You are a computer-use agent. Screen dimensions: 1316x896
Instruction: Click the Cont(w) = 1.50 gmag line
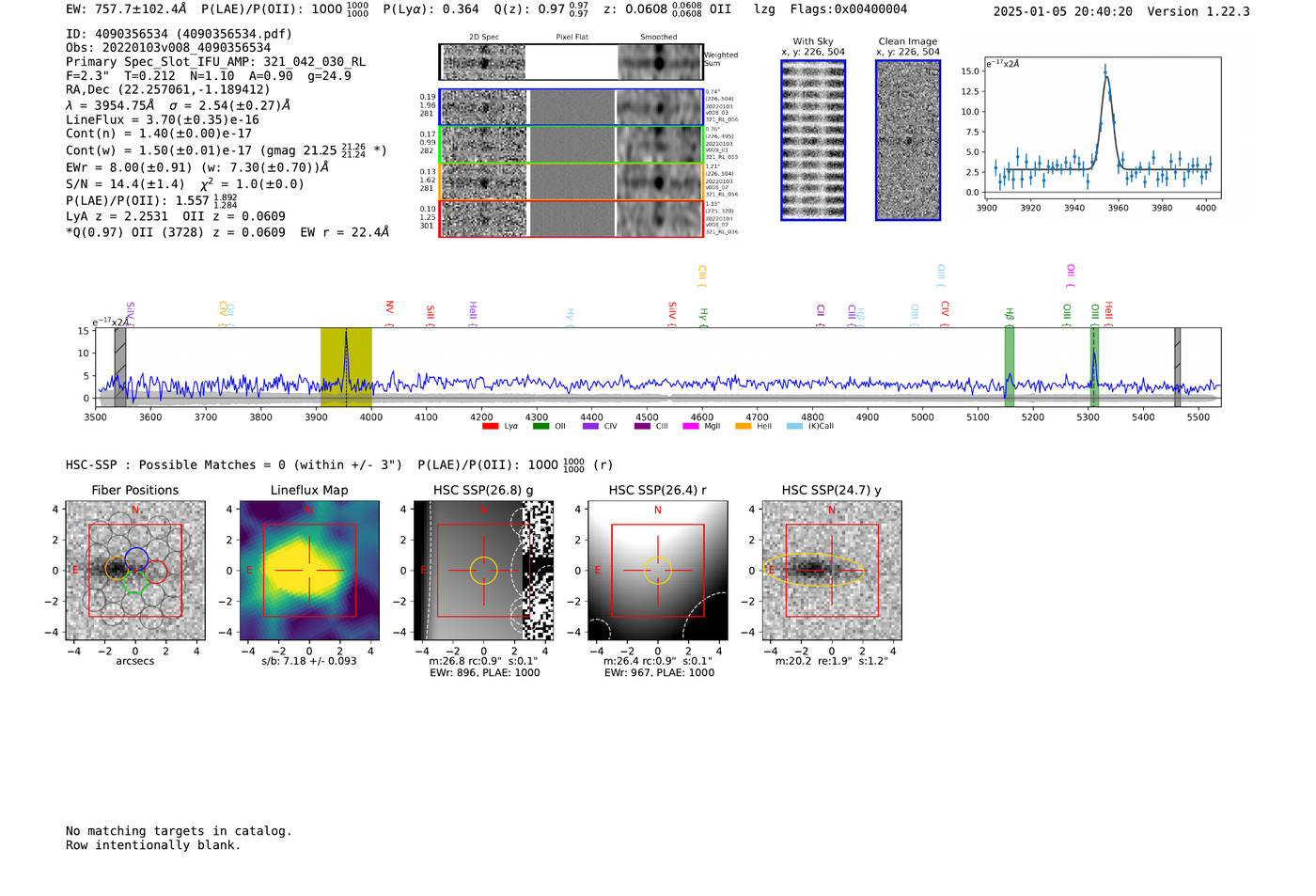tap(227, 150)
